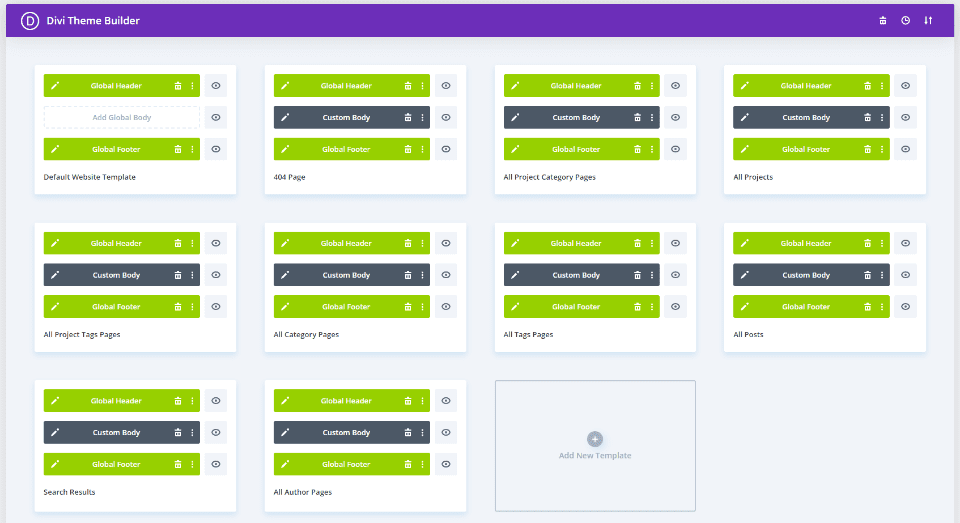The height and width of the screenshot is (523, 960).
Task: Click the 404 Page template title
Action: (289, 177)
